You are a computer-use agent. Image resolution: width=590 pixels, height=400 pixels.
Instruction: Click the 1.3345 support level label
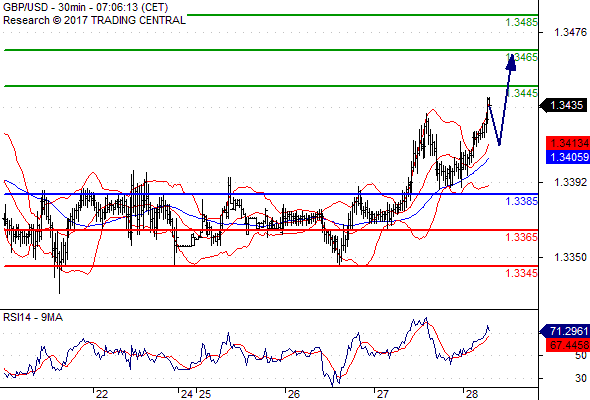(x=522, y=273)
